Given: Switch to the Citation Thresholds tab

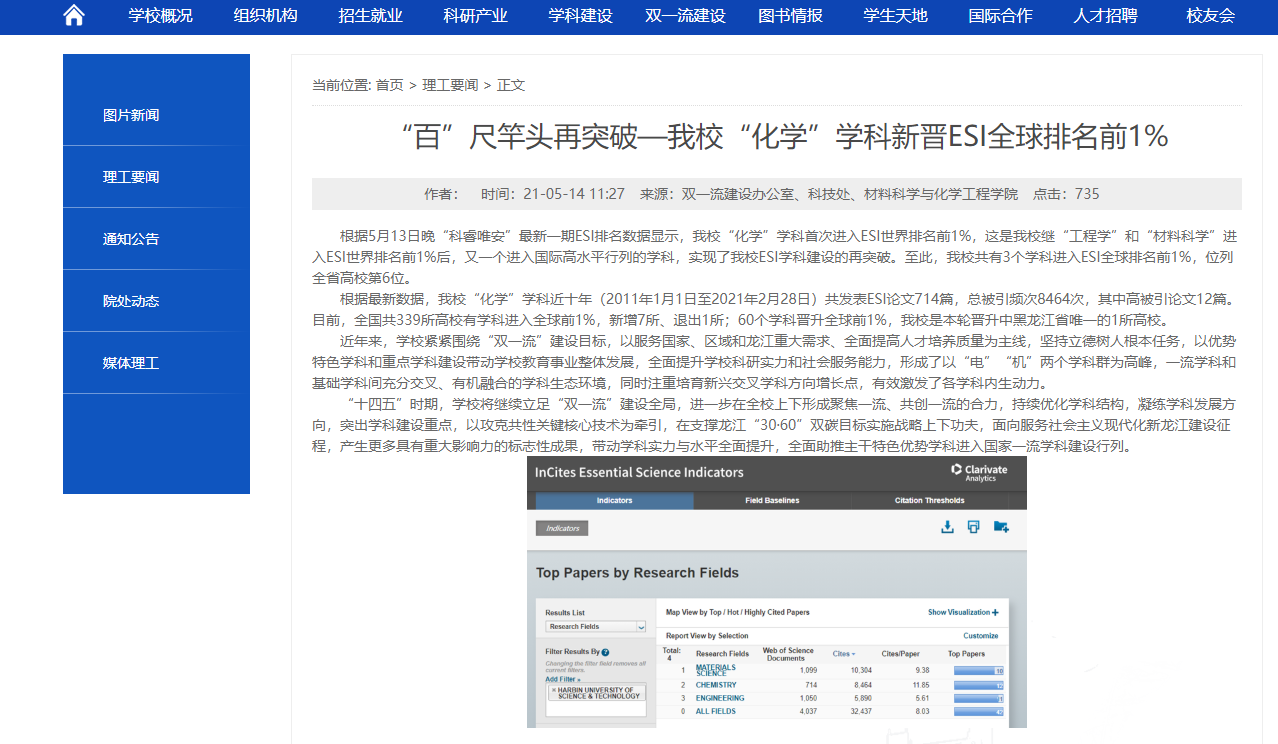Looking at the screenshot, I should 929,500.
